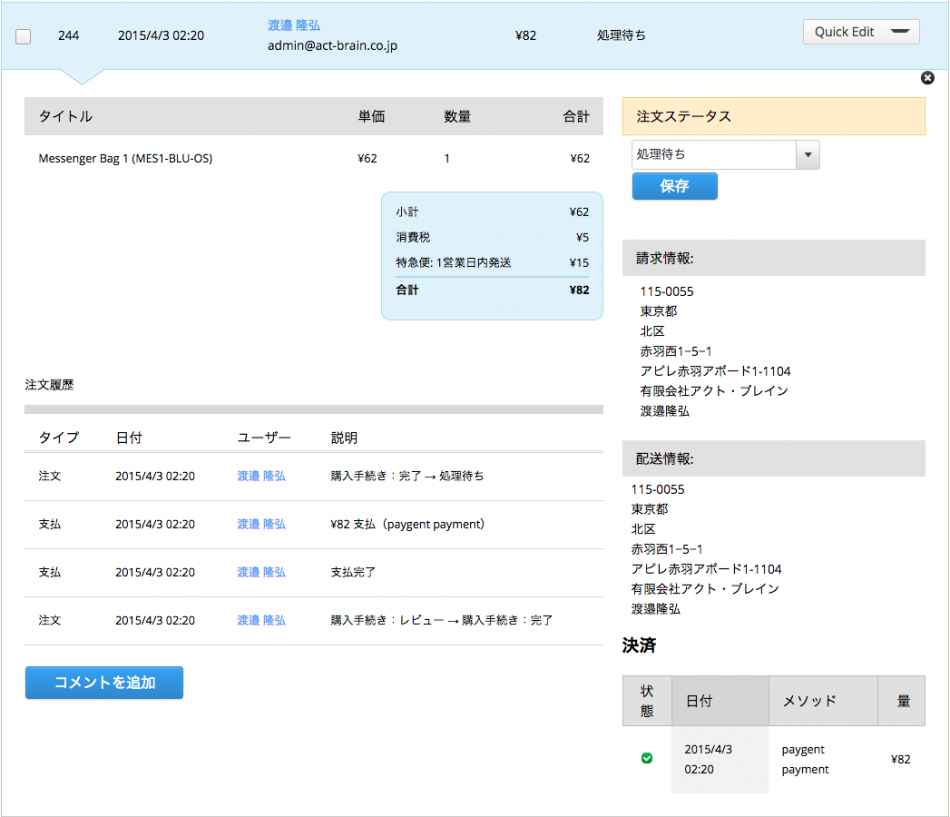Click the Messenger Bag 1 product title

[130, 158]
